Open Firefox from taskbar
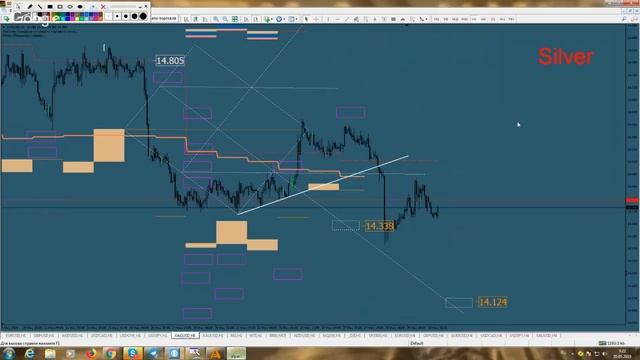Image resolution: width=640 pixels, height=360 pixels. click(91, 353)
